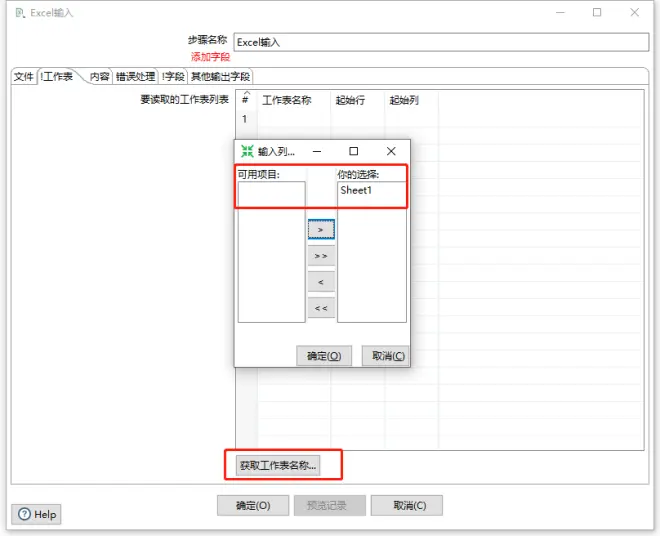Click the single < move-left button
Screen dimensions: 660x536
(321, 282)
